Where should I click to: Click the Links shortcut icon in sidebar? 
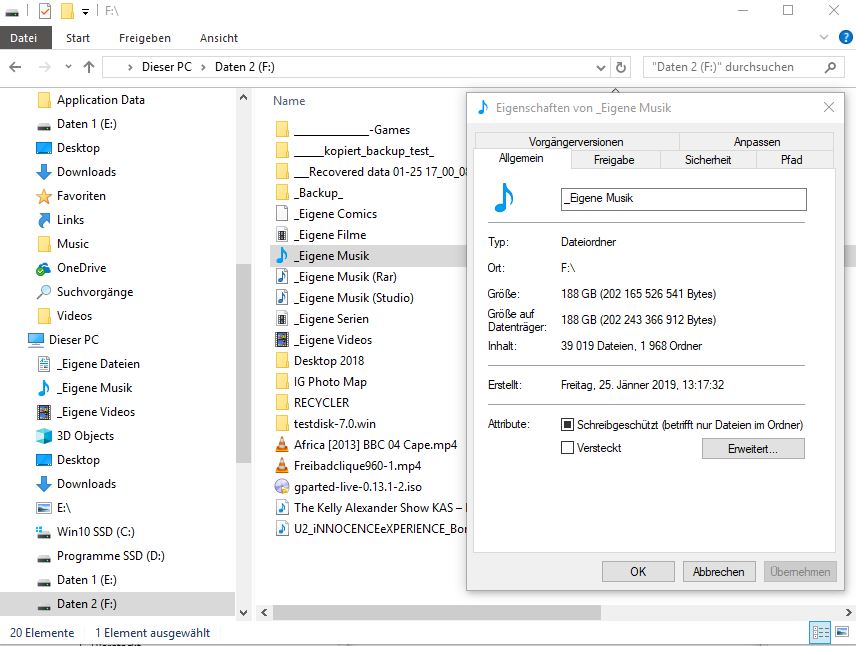[x=44, y=220]
